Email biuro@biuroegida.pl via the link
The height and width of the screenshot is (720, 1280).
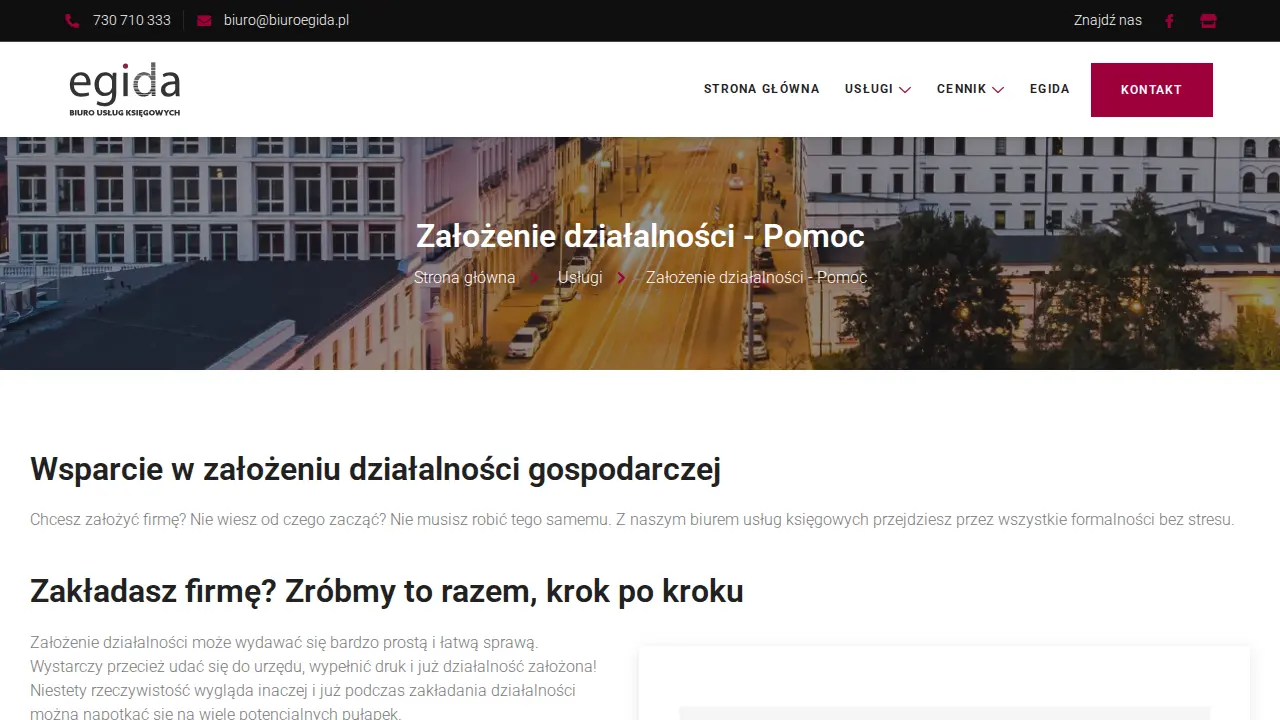pos(286,20)
